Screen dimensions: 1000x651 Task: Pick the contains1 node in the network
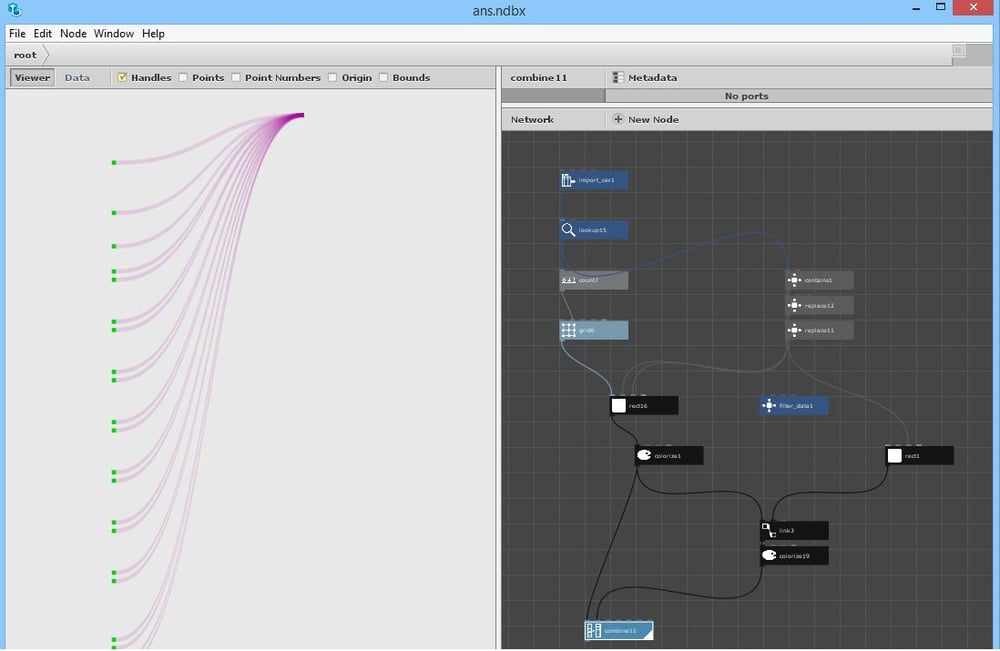point(819,280)
